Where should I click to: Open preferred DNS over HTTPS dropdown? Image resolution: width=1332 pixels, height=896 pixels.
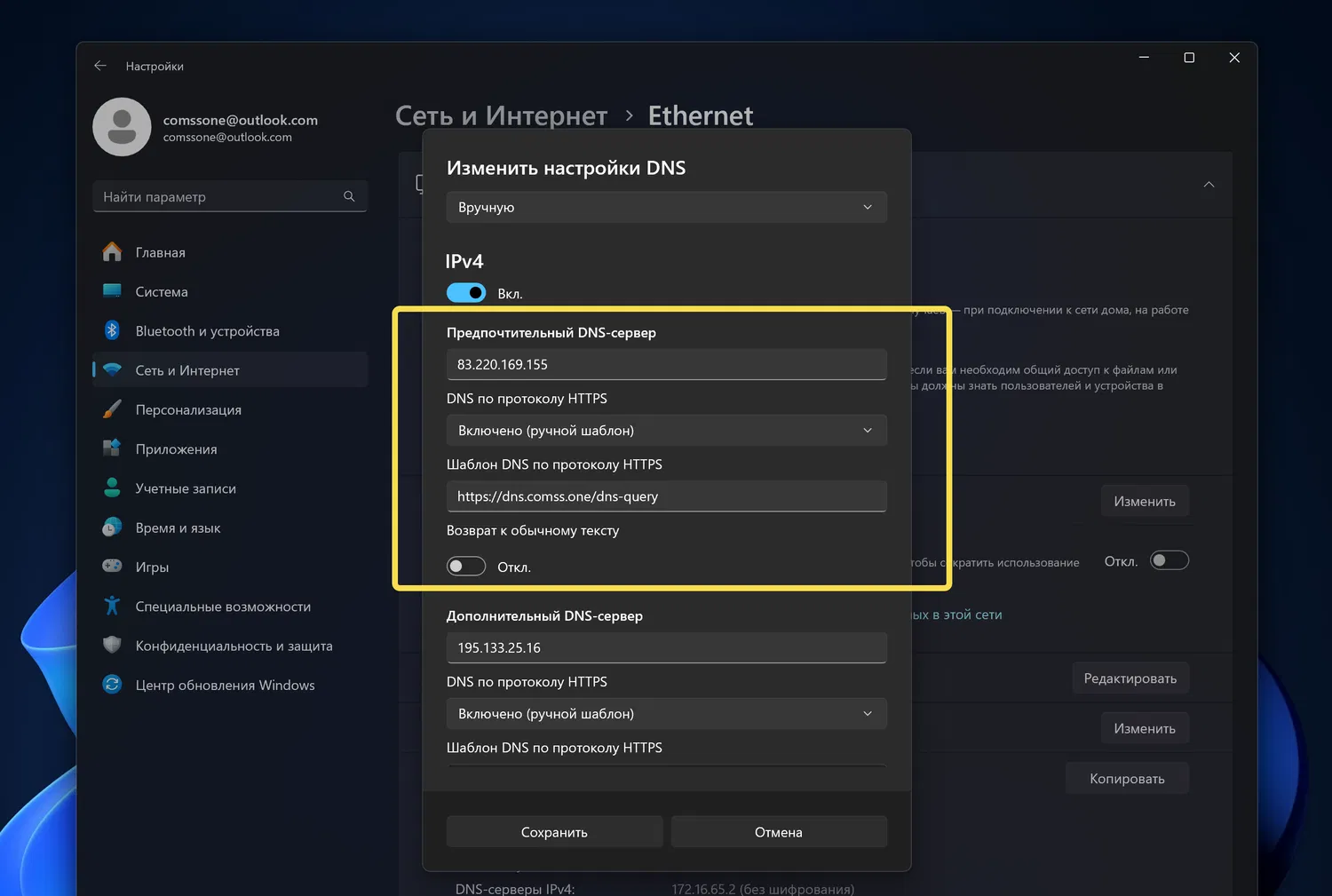click(x=666, y=431)
